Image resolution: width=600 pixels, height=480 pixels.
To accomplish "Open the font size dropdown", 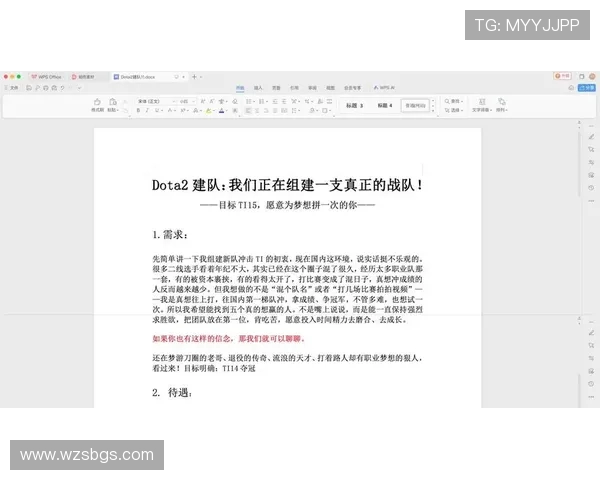I will 185,101.
